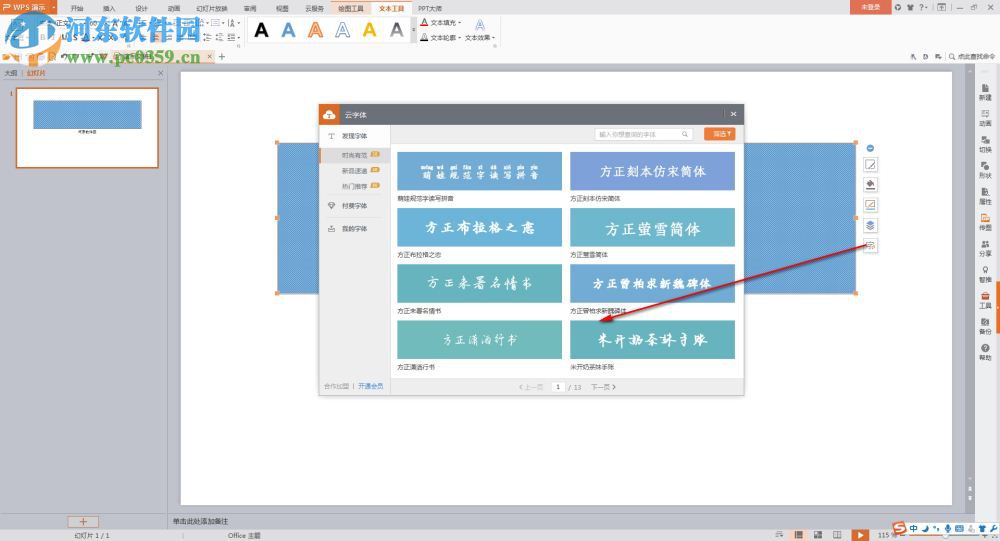Open 切换 transition pane in right sidebar
1000x541 pixels.
pyautogui.click(x=985, y=144)
